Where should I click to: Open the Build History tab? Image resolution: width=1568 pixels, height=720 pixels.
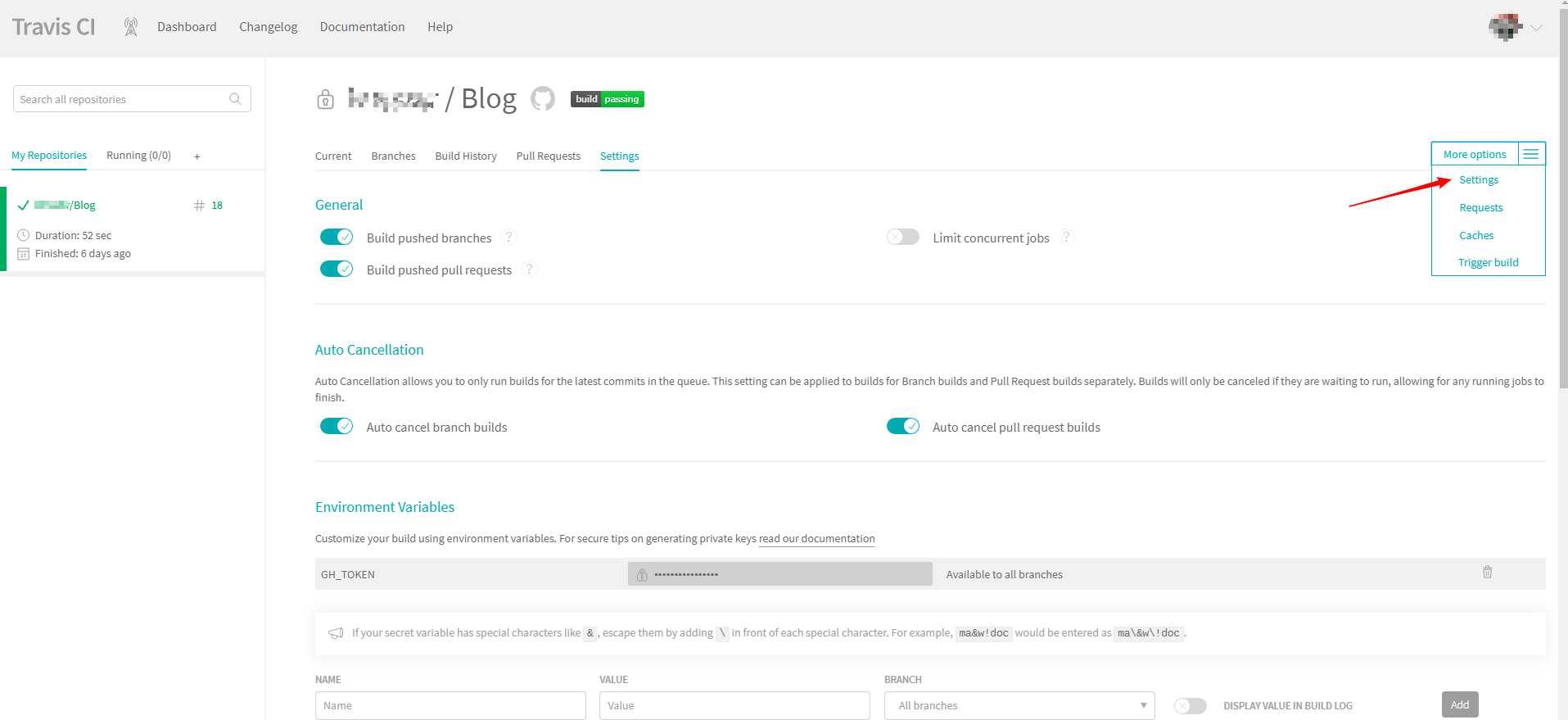point(466,156)
